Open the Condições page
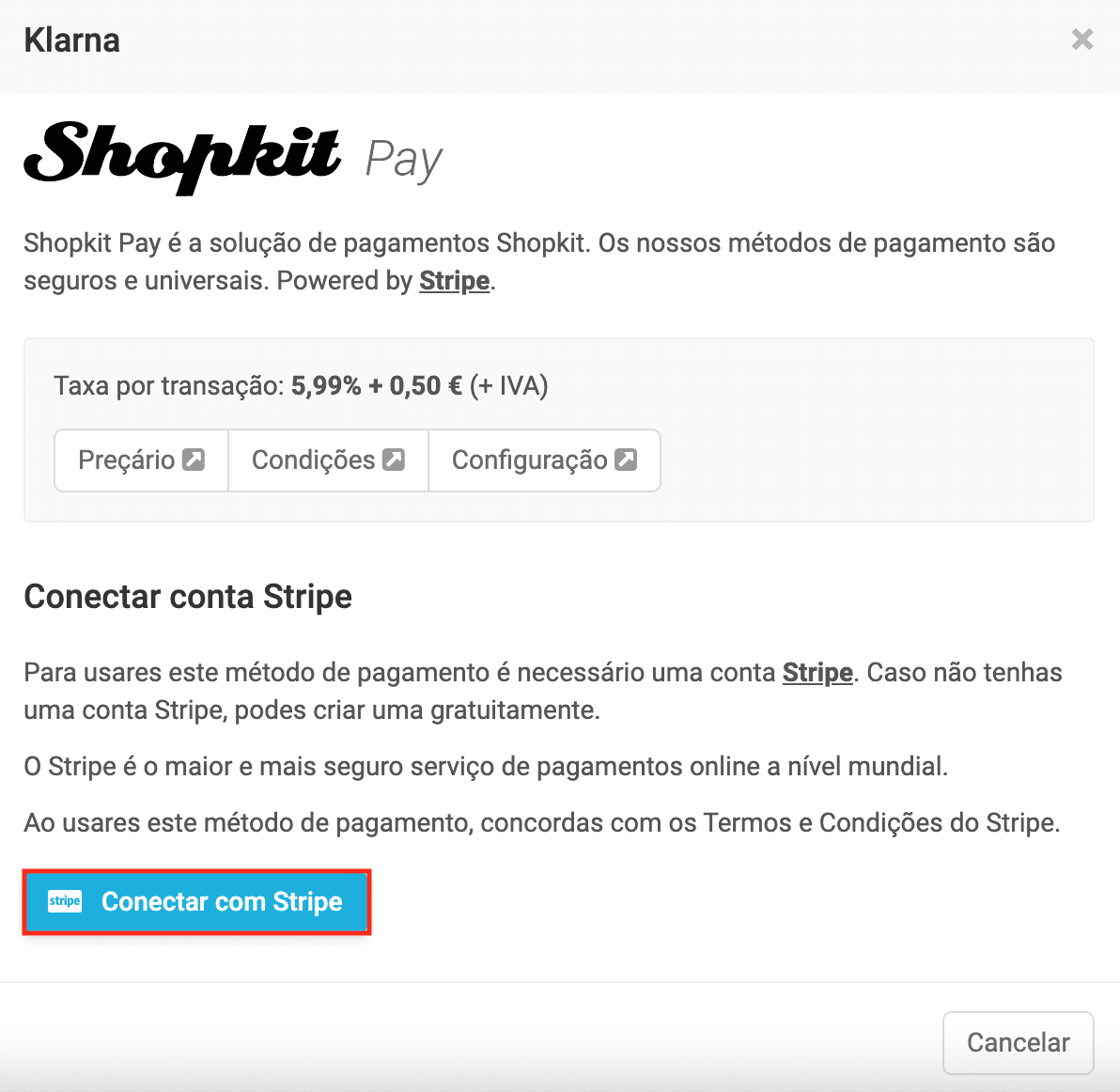 click(314, 460)
